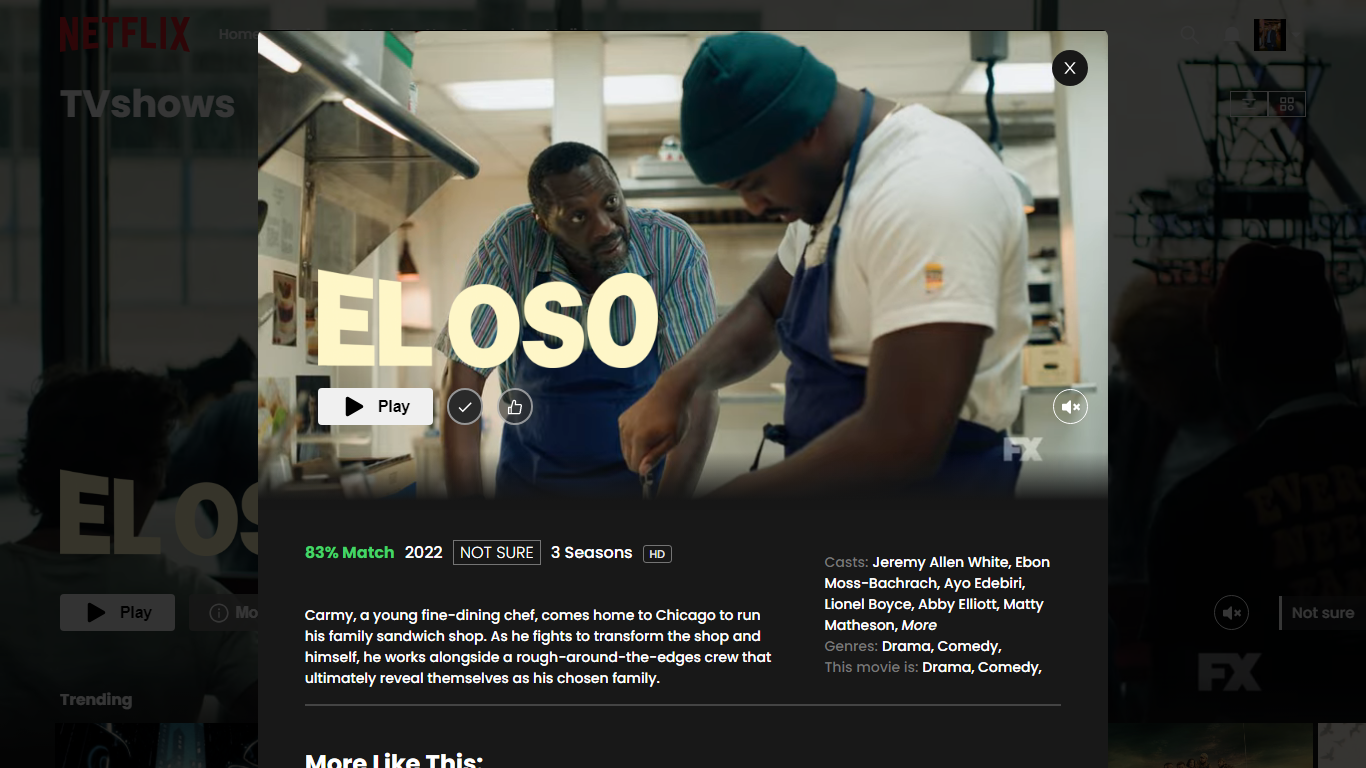Go to the Netflix logo home
The image size is (1366, 768).
124,34
